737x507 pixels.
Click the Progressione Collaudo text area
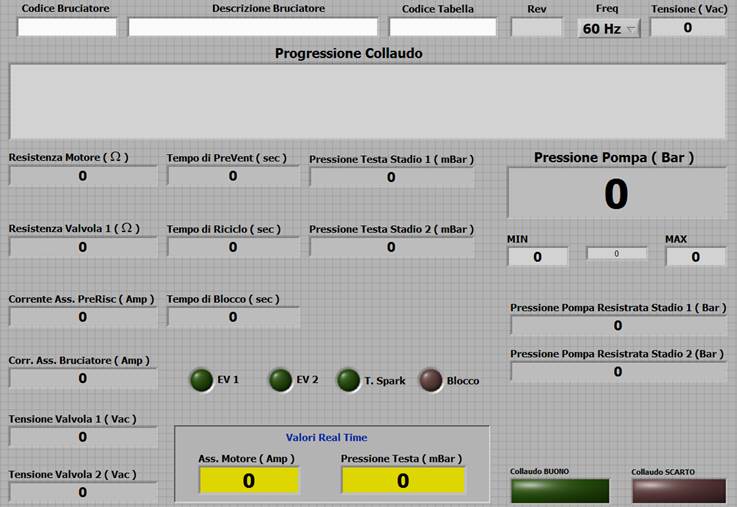tap(367, 101)
